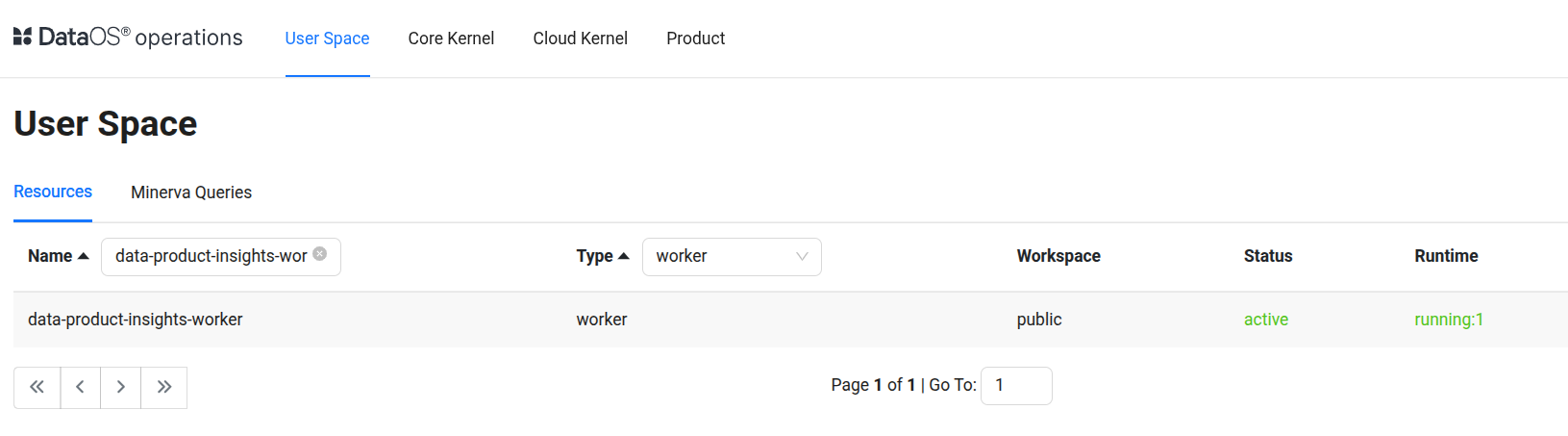1568x436 pixels.
Task: Open the Product tab
Action: pos(695,38)
